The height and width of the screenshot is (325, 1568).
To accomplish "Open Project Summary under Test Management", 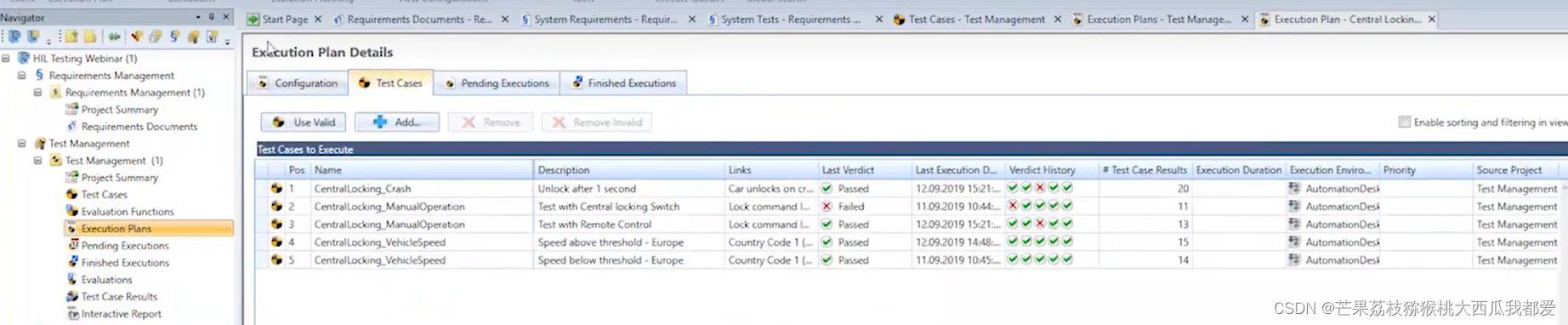I will click(x=111, y=178).
